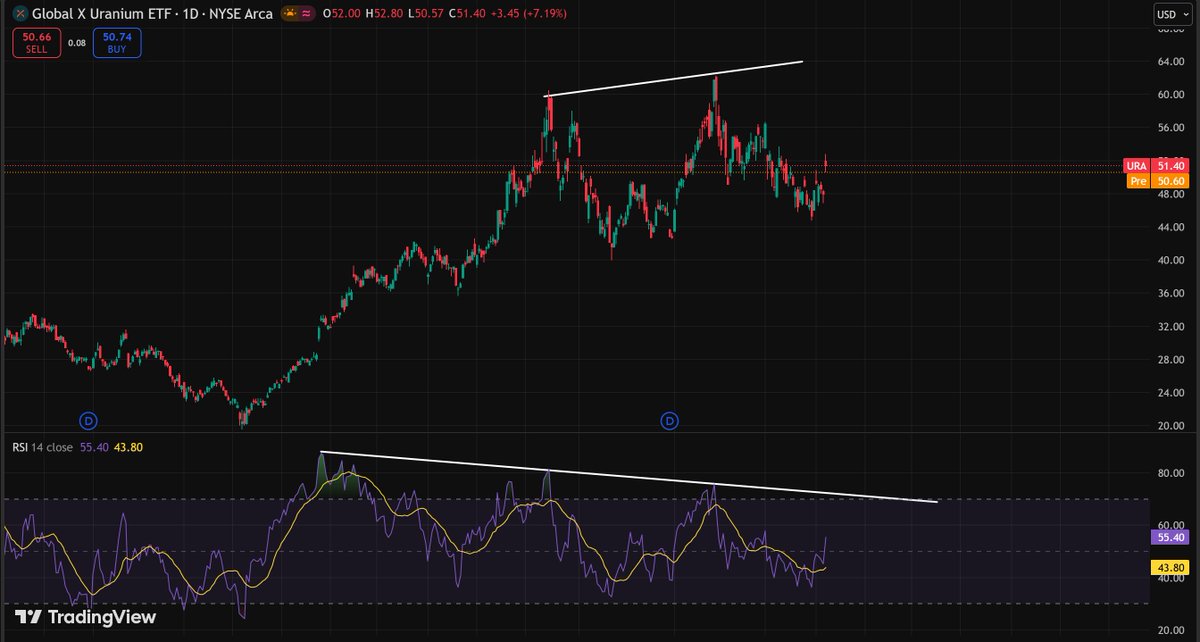Screen dimensions: 1200x642
Task: Click the 44.00 price scale label
Action: [1170, 227]
